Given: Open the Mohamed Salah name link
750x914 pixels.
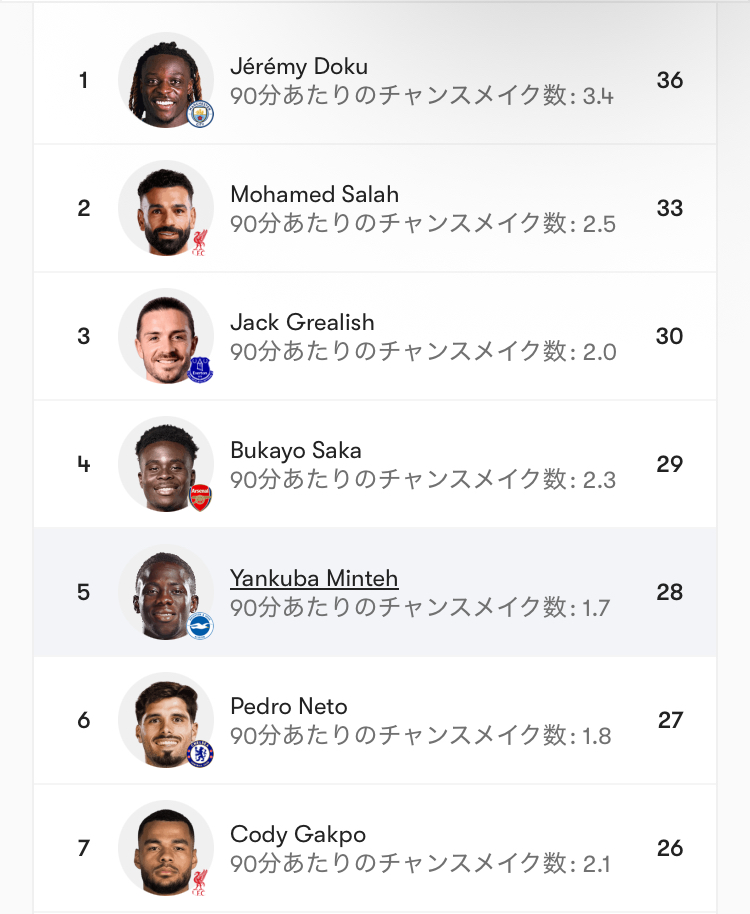Looking at the screenshot, I should (x=314, y=194).
